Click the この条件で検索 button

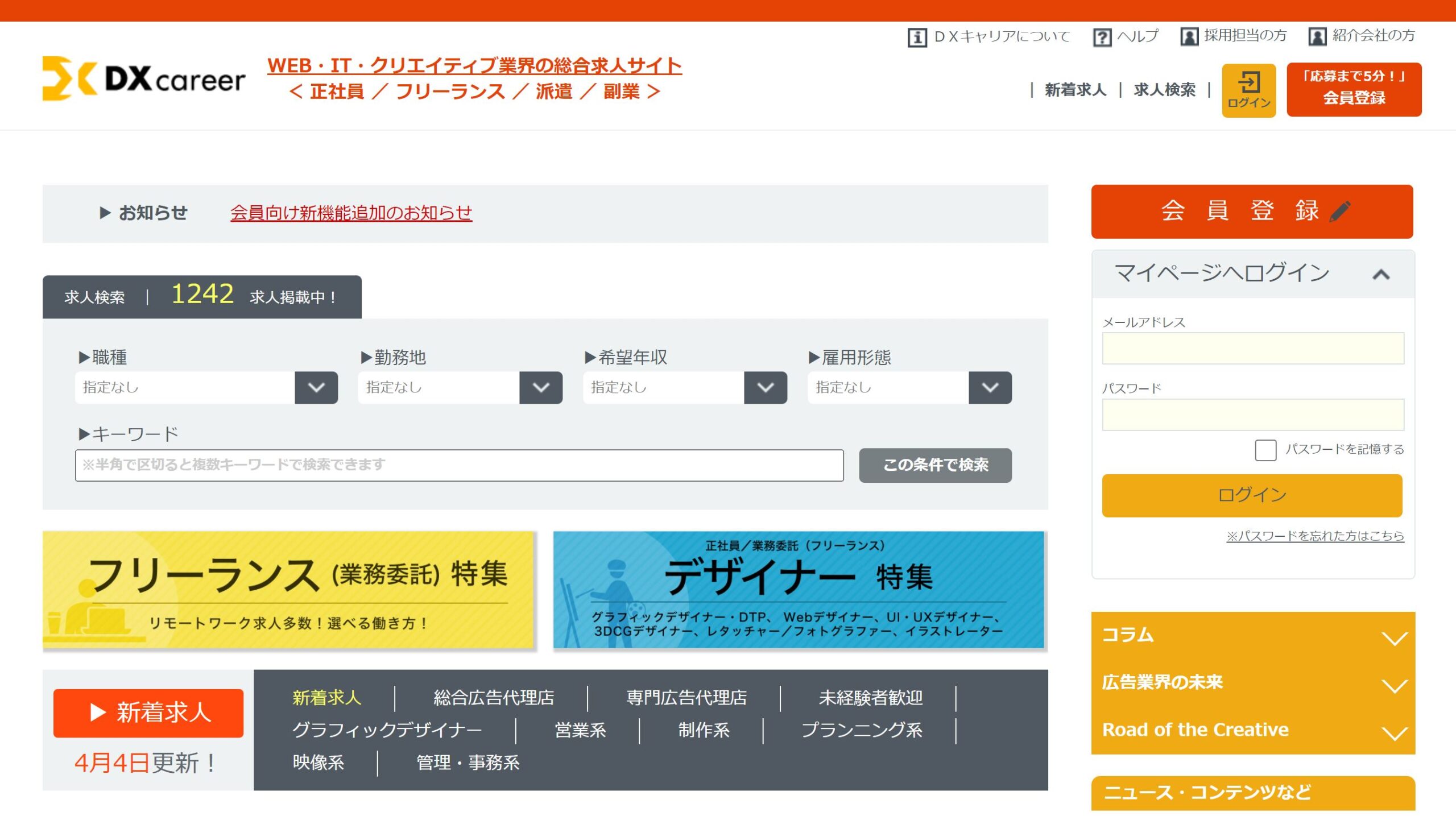pos(935,465)
